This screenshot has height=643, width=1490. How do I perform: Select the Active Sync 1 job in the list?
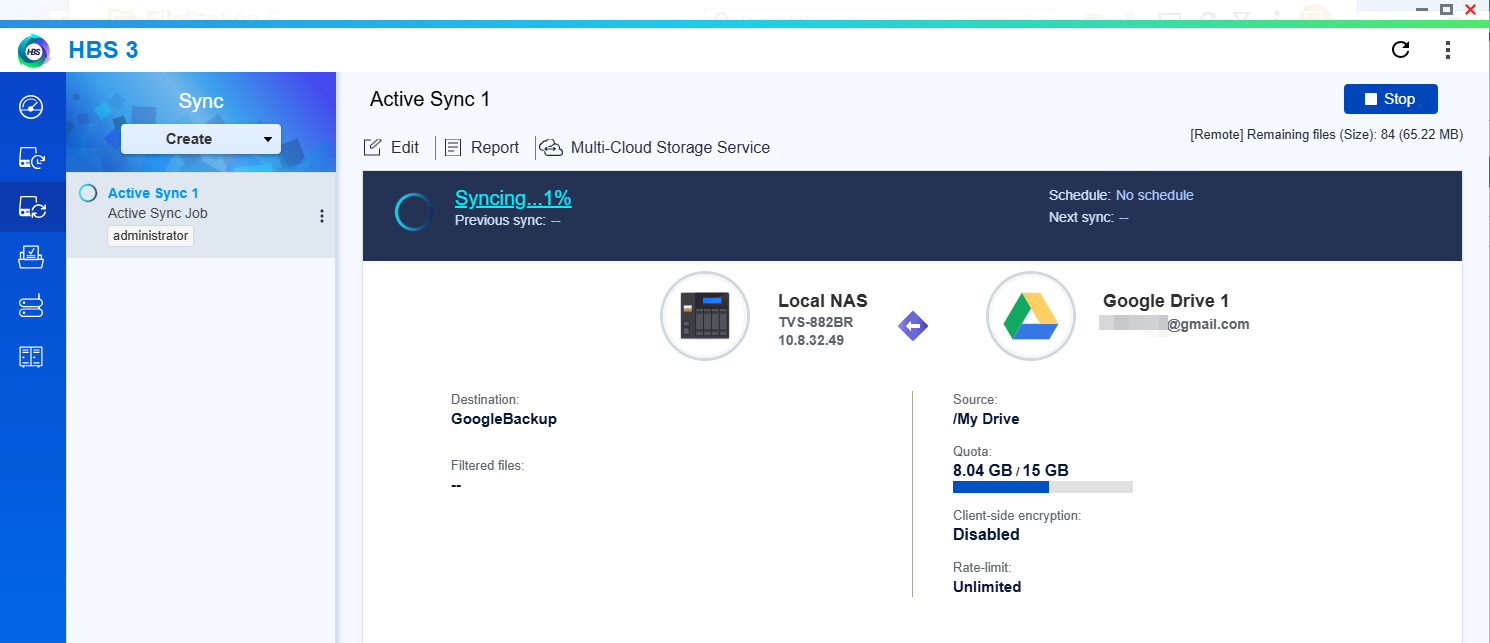click(152, 193)
